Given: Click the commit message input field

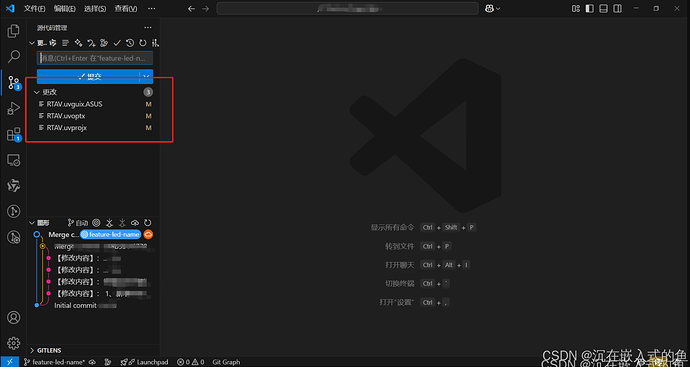Looking at the screenshot, I should (95, 58).
